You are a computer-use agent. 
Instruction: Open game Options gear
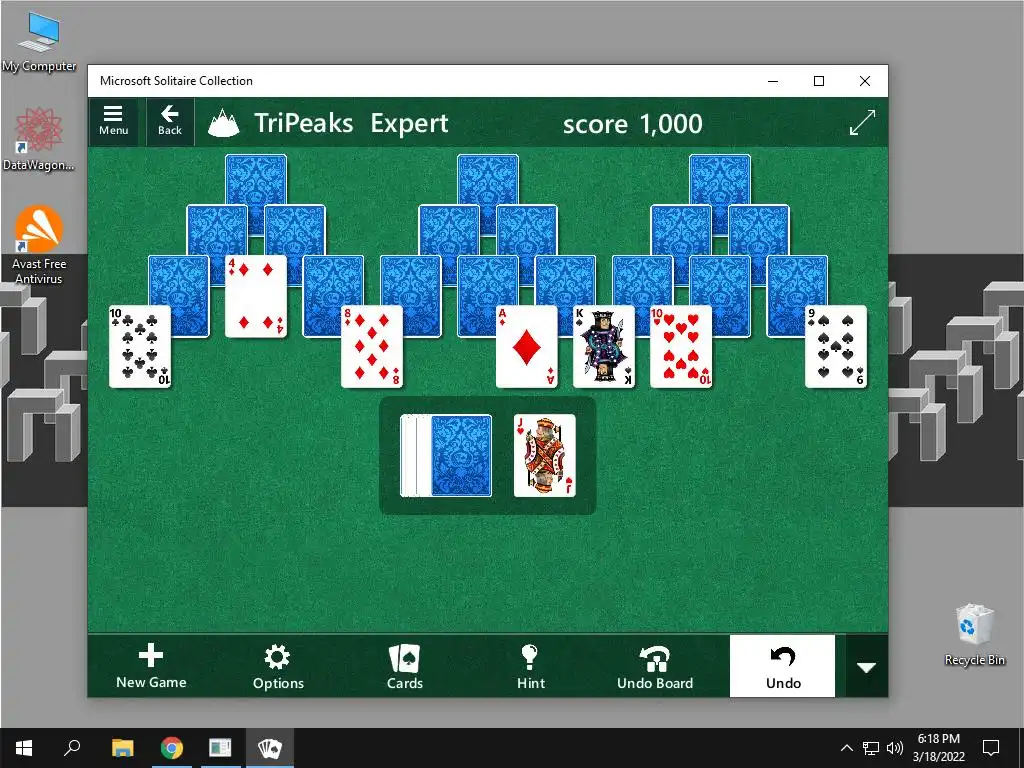tap(278, 665)
